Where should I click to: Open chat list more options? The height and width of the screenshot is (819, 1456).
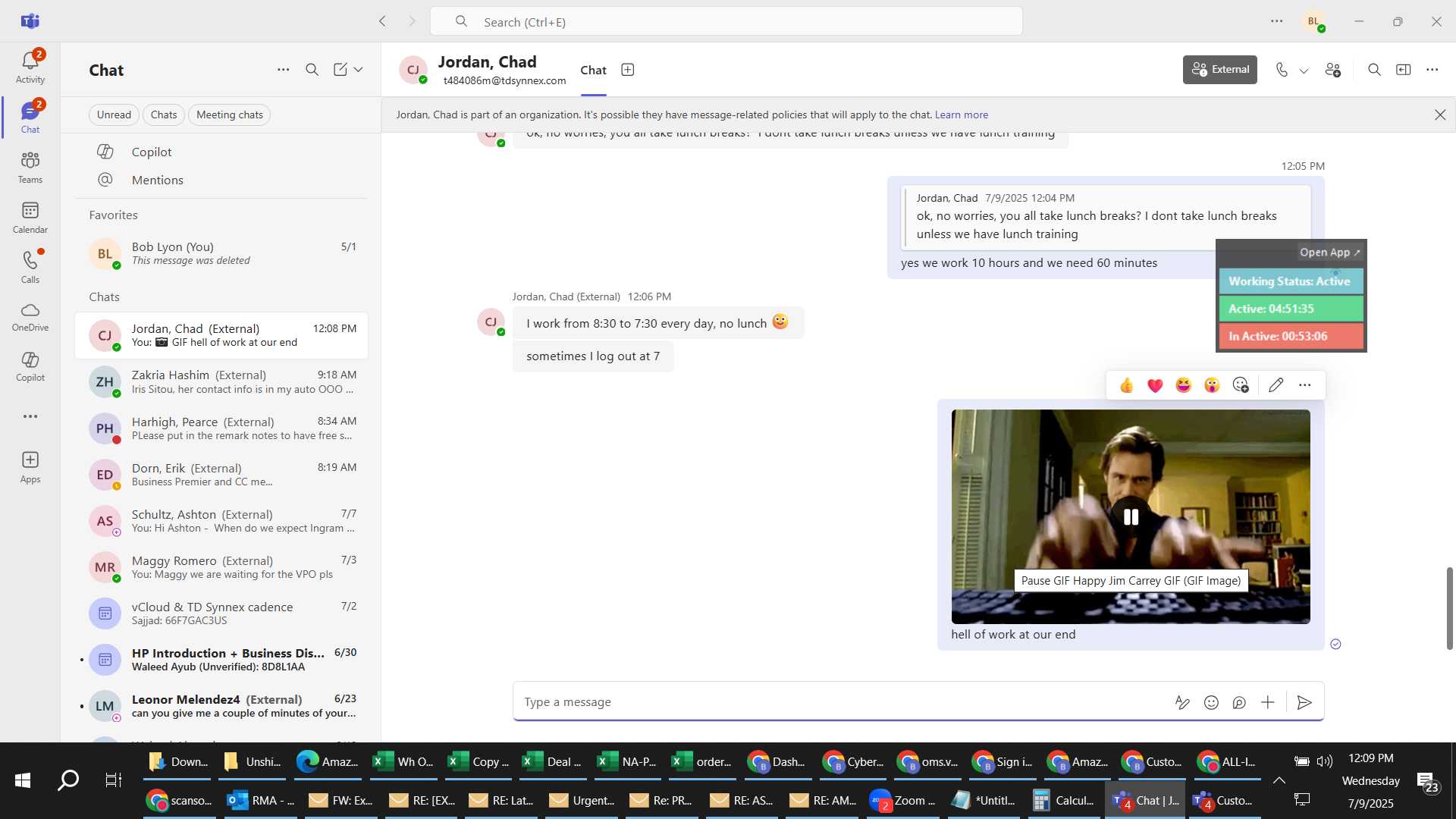click(283, 70)
